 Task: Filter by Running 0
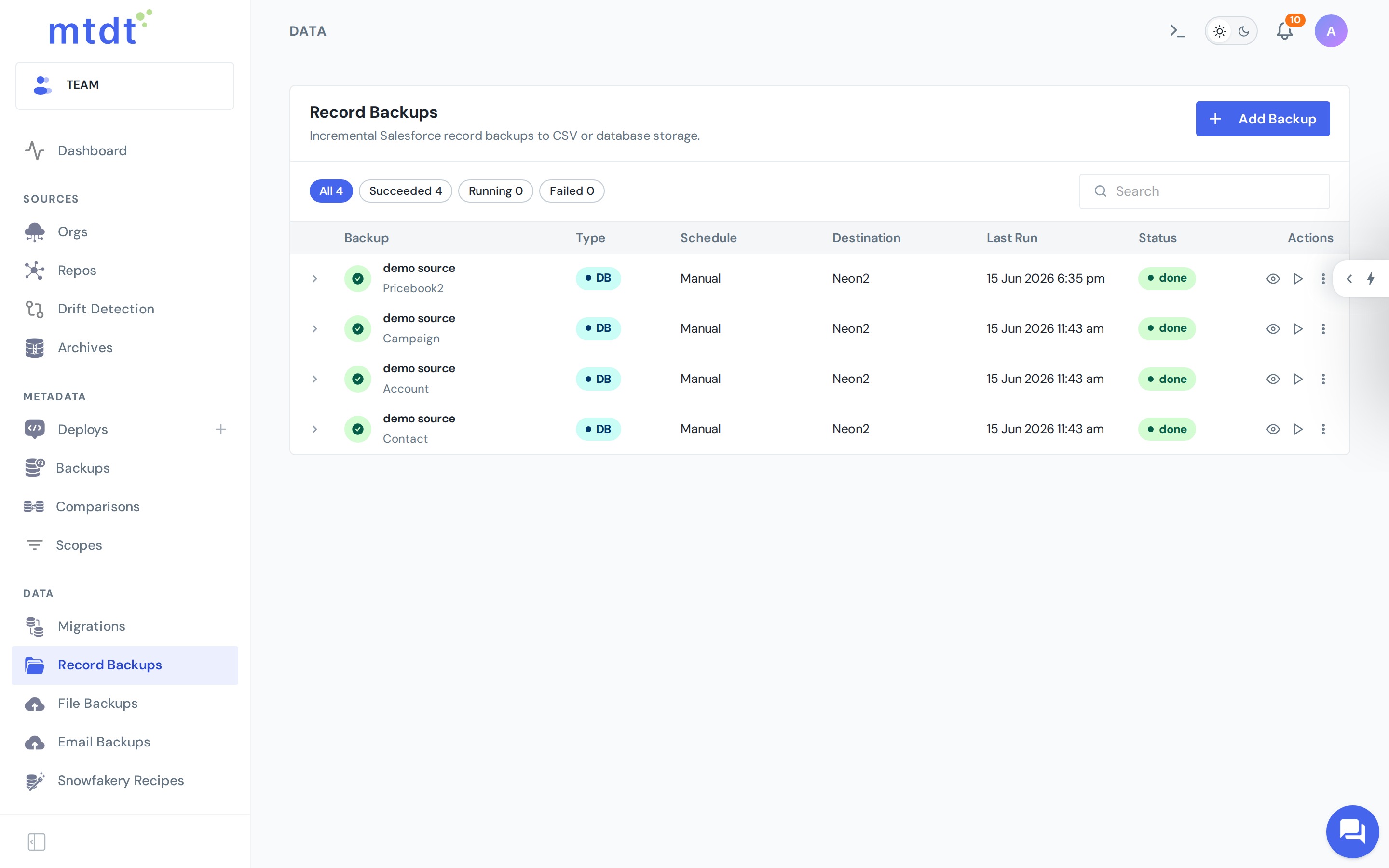coord(495,191)
